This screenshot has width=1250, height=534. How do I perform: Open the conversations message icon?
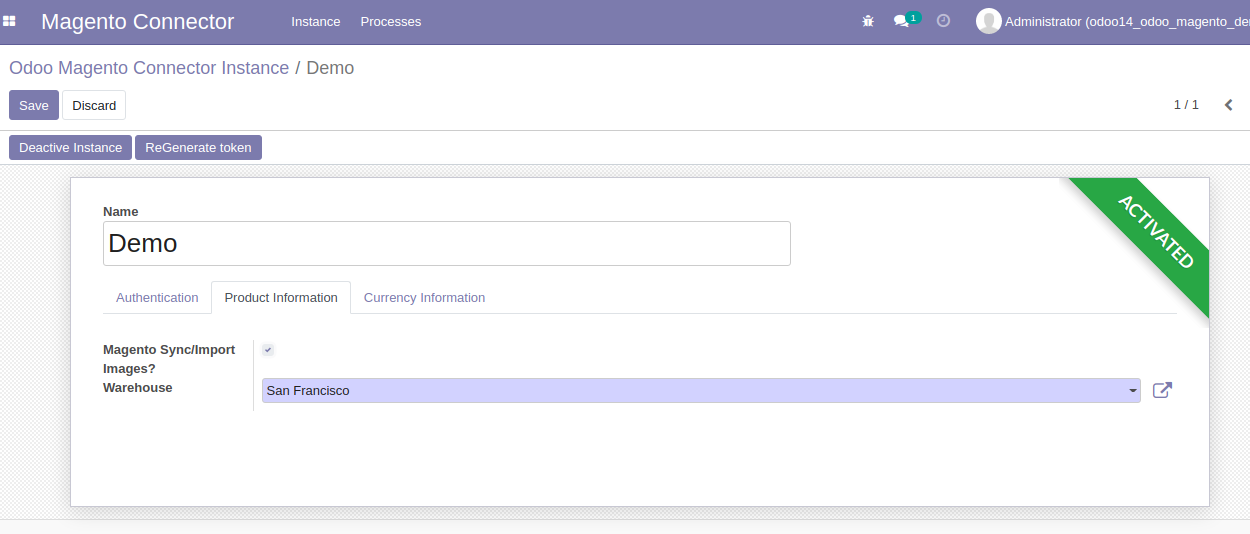pyautogui.click(x=901, y=21)
